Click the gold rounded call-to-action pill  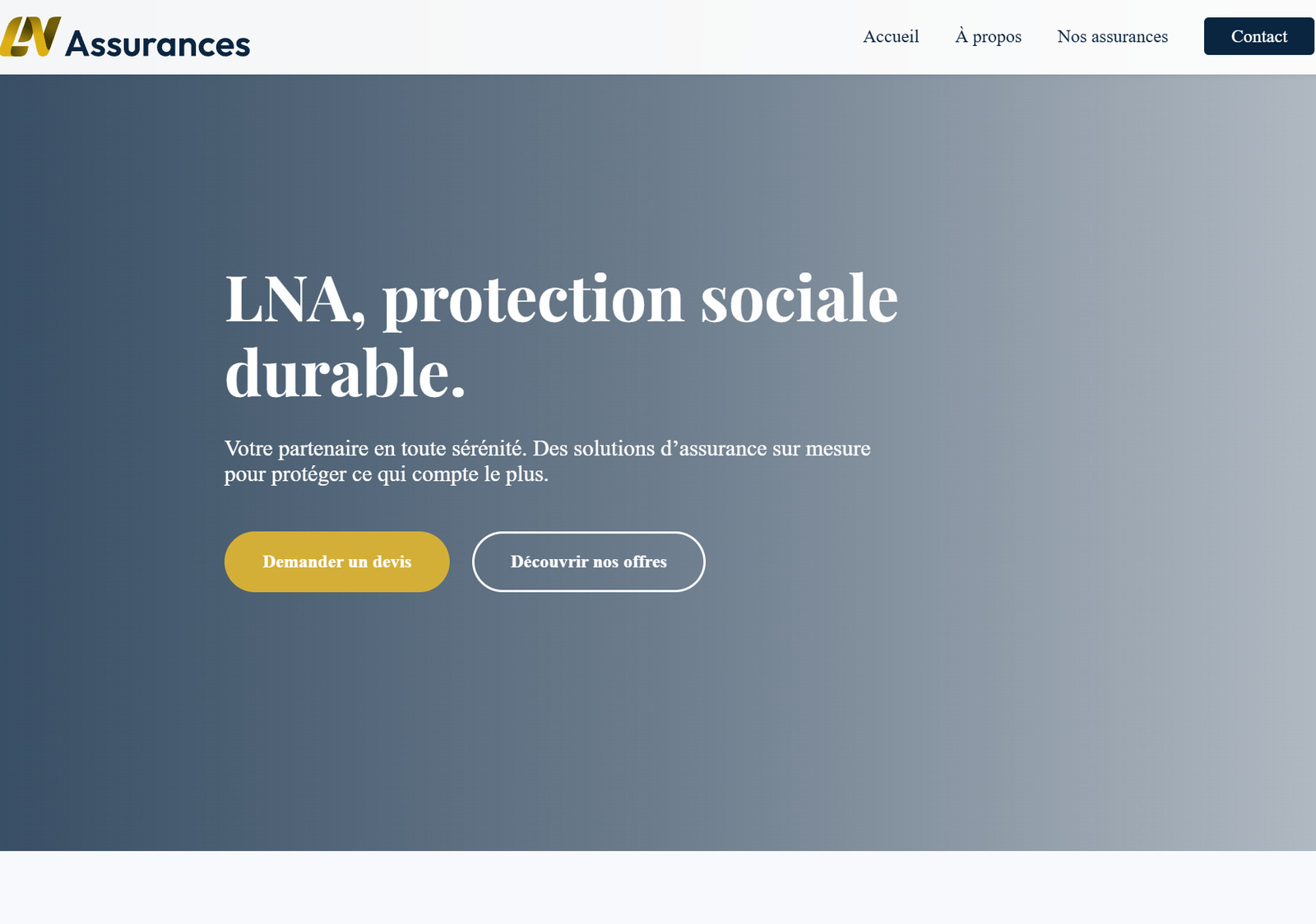tap(336, 561)
